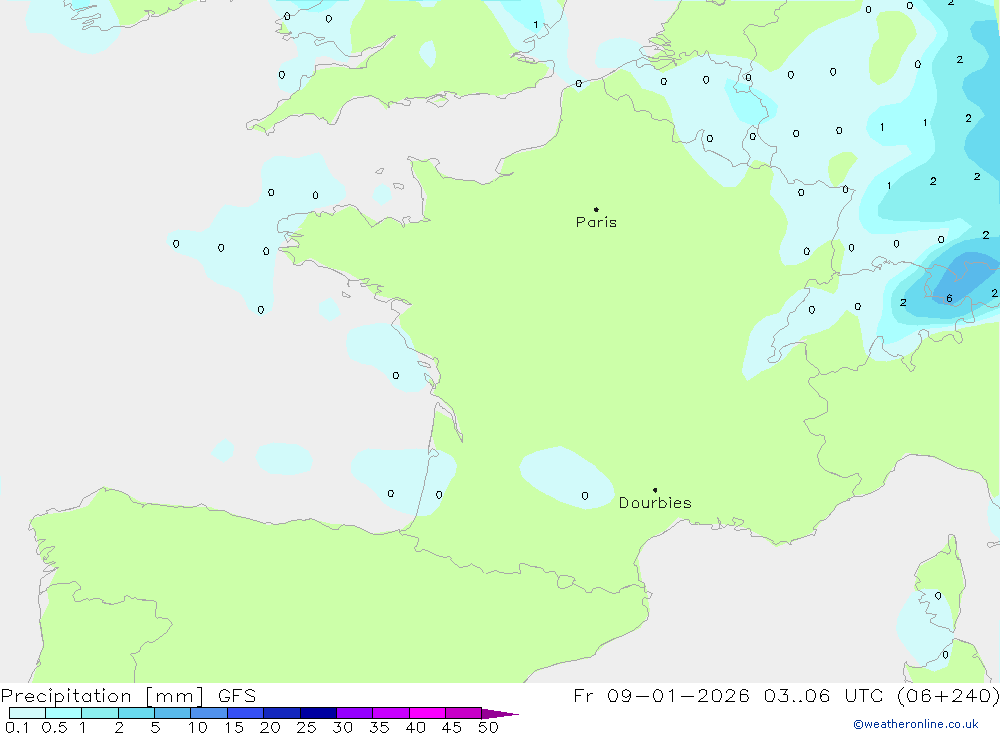
Task: Click the Paris location dot marker
Action: (596, 209)
